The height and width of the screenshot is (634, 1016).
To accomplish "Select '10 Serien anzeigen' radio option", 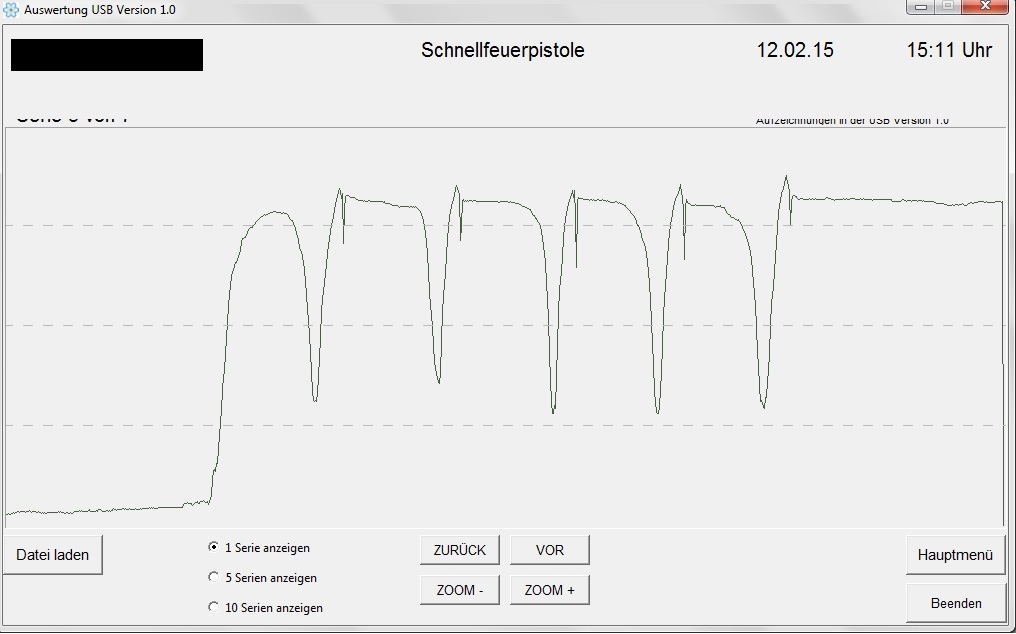I will point(213,607).
